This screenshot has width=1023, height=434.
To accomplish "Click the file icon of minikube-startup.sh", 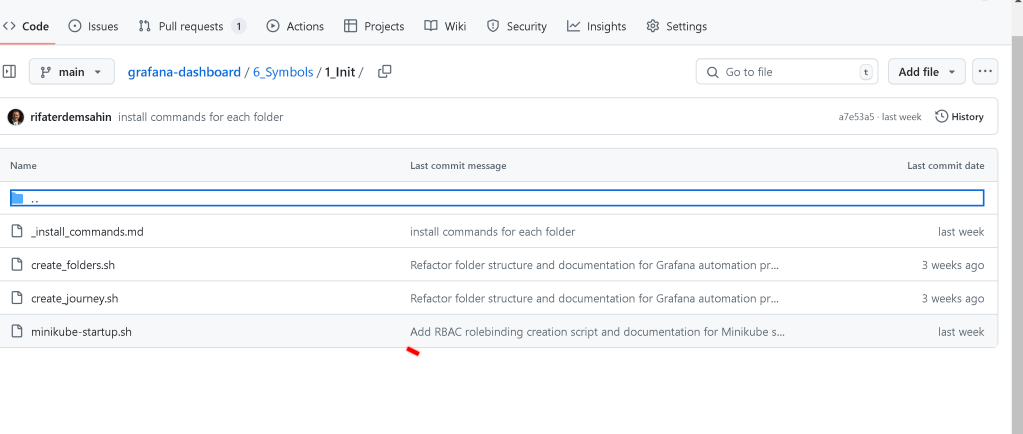I will coord(17,331).
